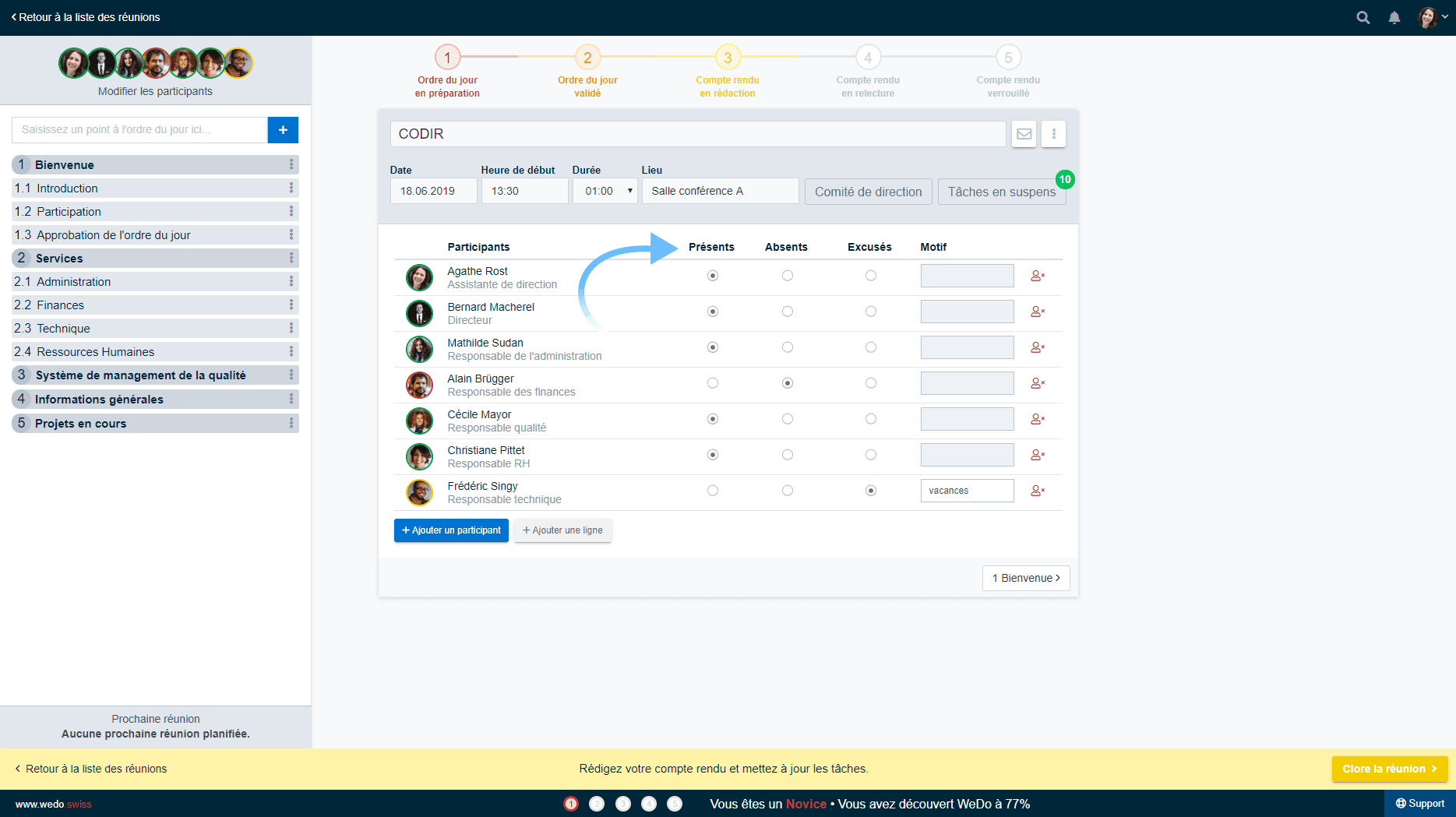Select agenda item 2.2 Finances
Image resolution: width=1456 pixels, height=817 pixels.
coord(61,305)
